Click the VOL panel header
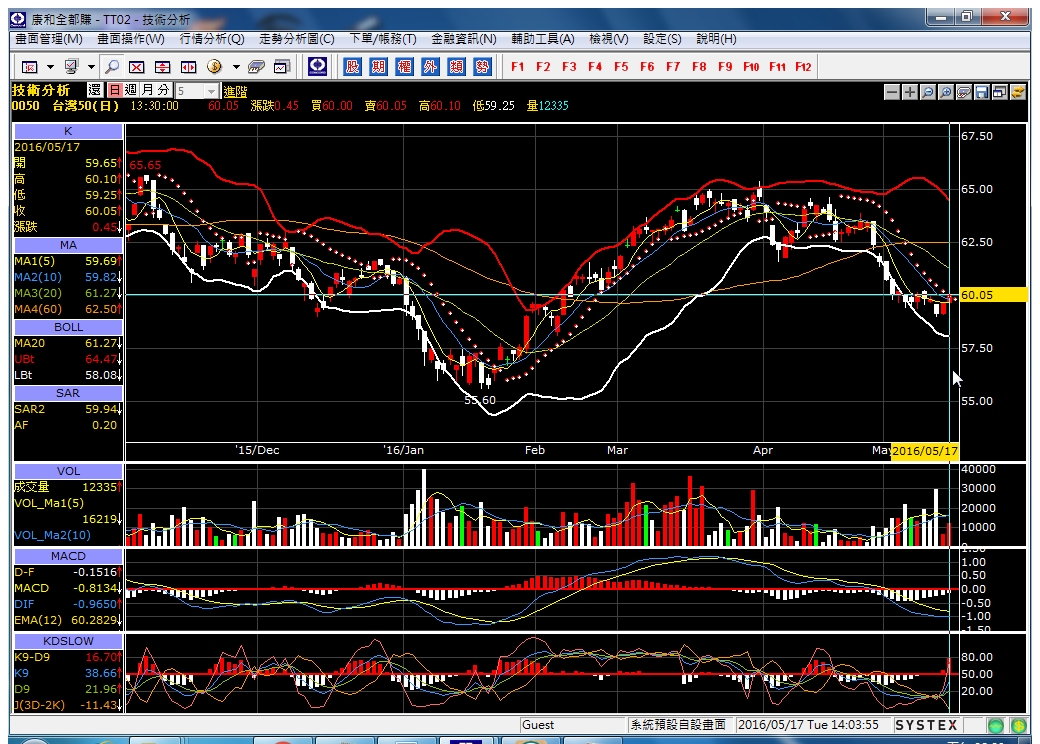1040x744 pixels. coord(68,471)
